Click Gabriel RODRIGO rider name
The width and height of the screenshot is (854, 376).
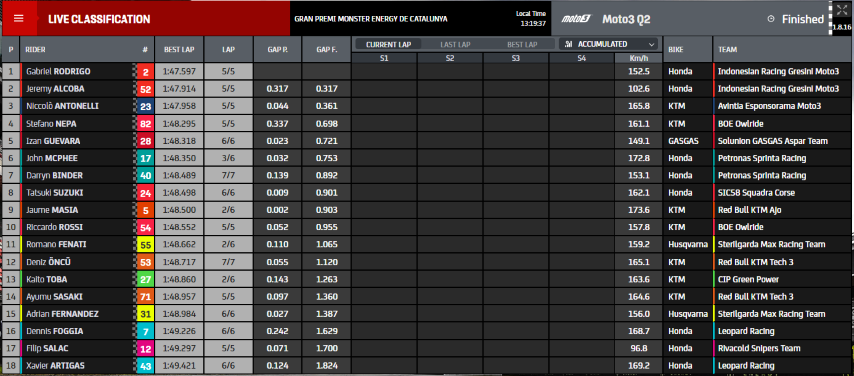(58, 71)
